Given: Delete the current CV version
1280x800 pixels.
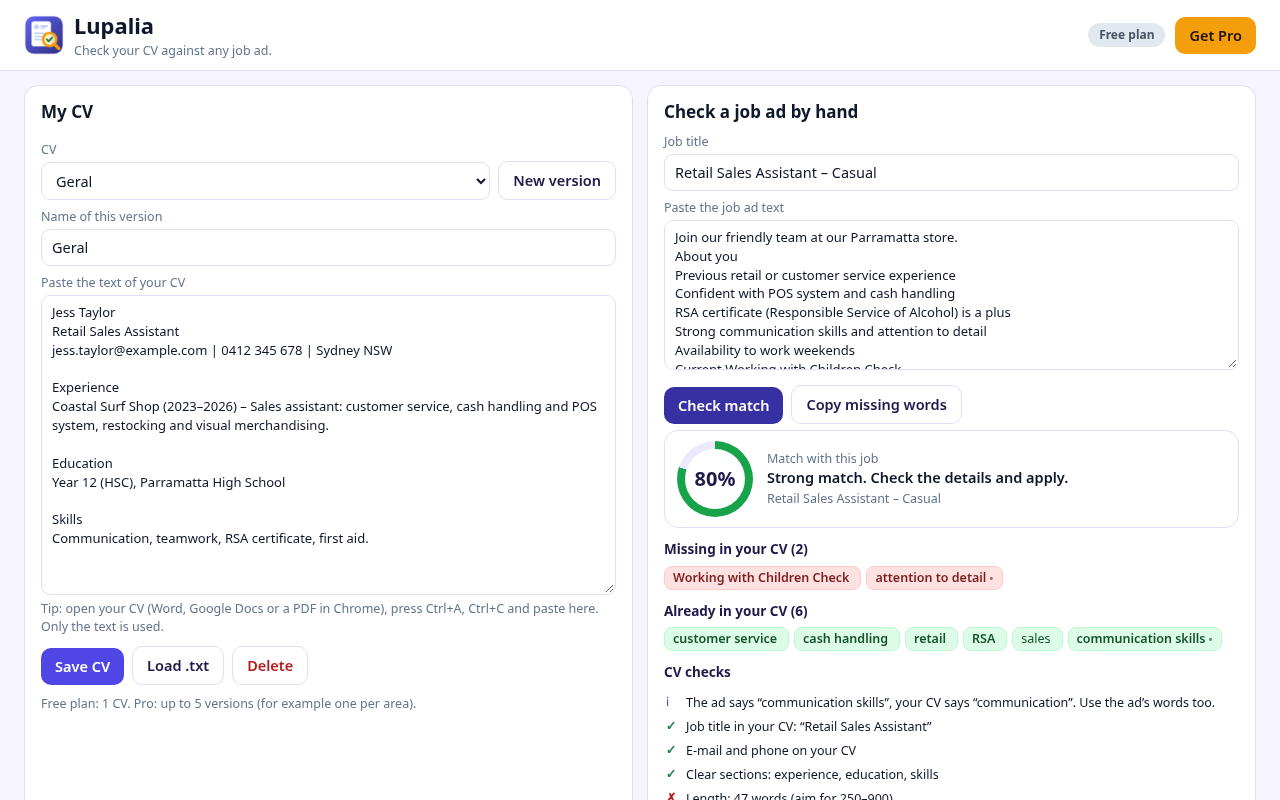Looking at the screenshot, I should 270,666.
